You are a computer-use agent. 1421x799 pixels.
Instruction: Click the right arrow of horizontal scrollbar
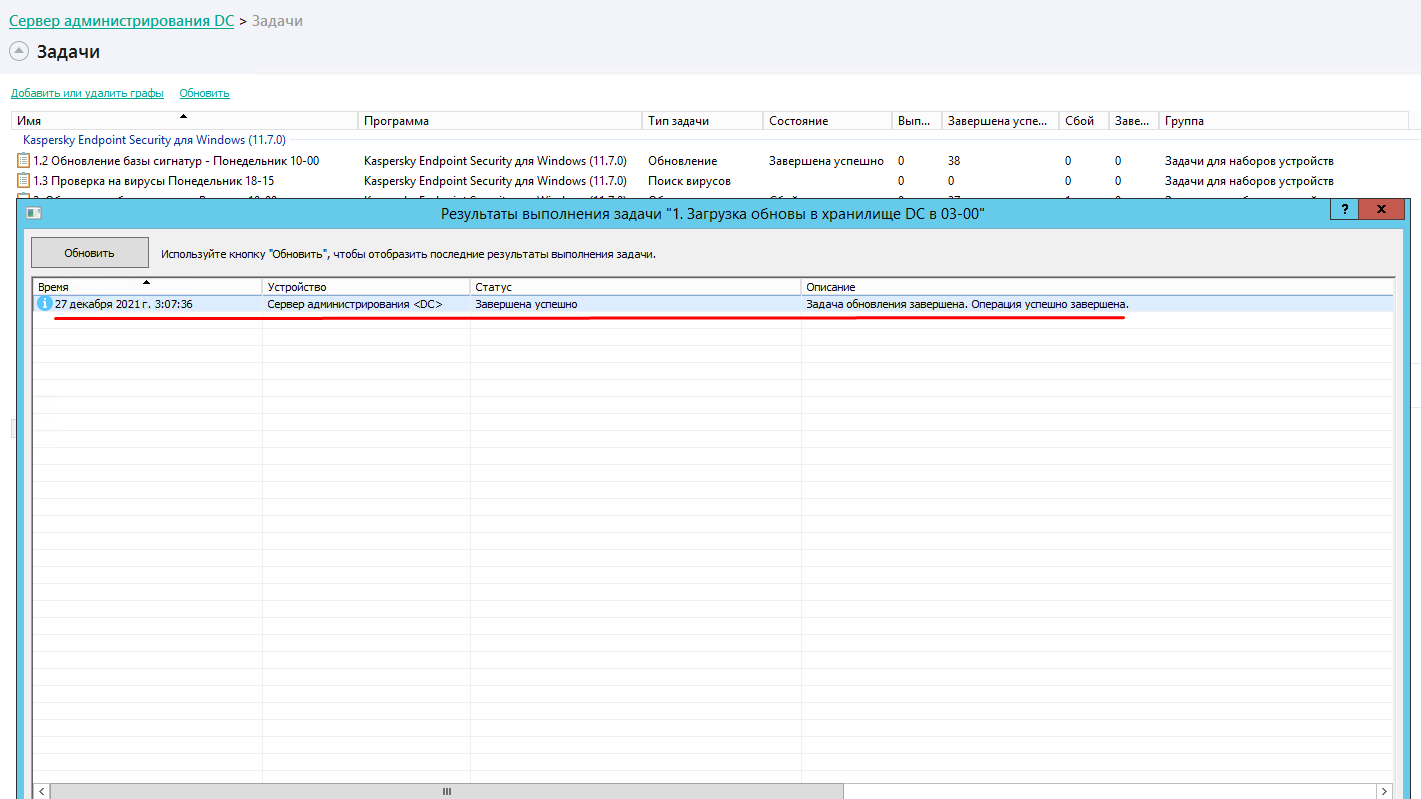(1384, 791)
